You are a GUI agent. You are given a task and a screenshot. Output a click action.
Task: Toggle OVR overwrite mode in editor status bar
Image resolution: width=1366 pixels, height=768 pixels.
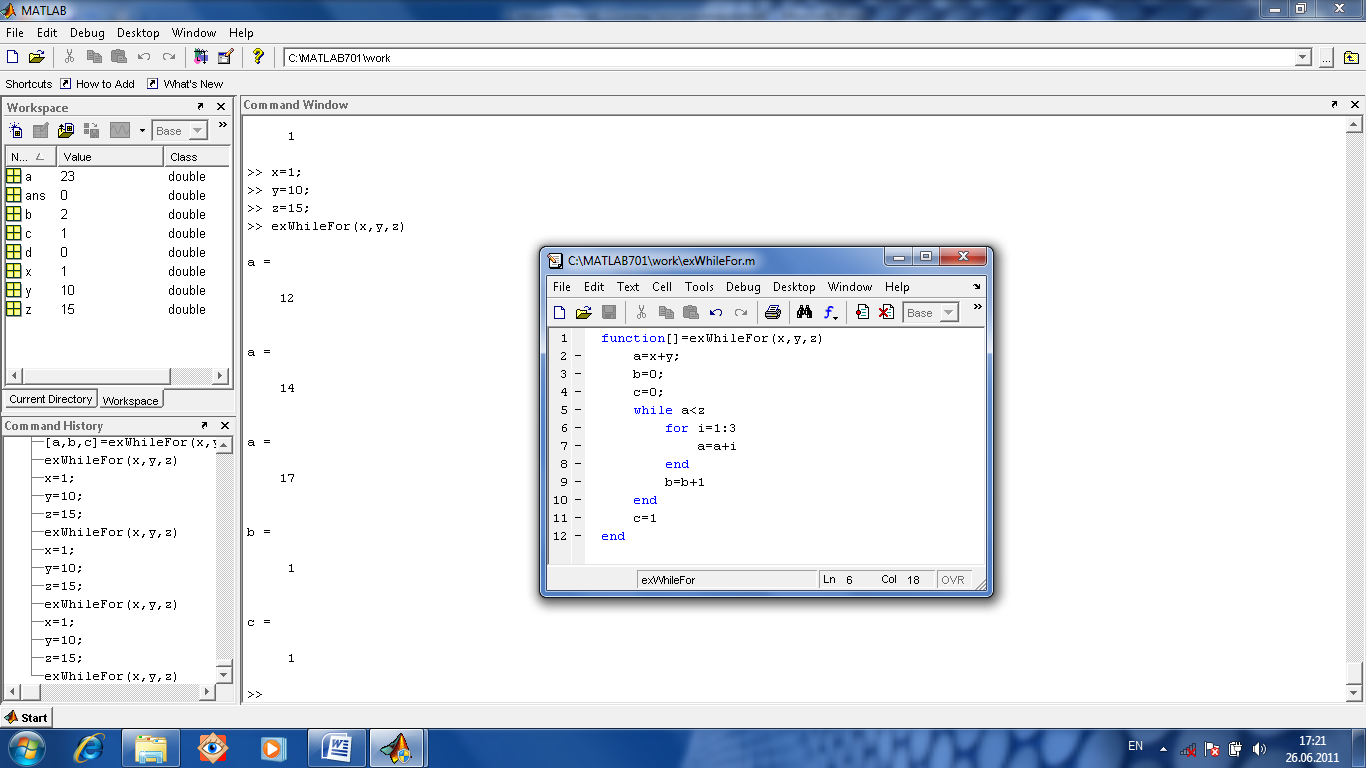953,580
